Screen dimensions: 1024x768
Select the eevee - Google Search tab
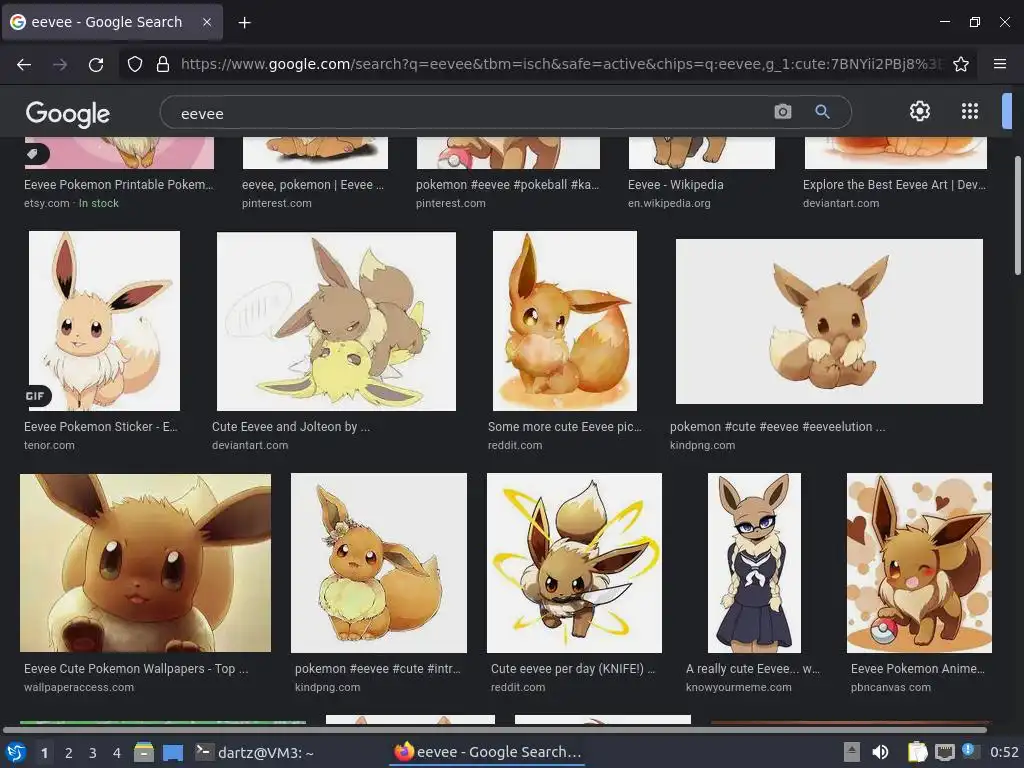click(x=112, y=22)
